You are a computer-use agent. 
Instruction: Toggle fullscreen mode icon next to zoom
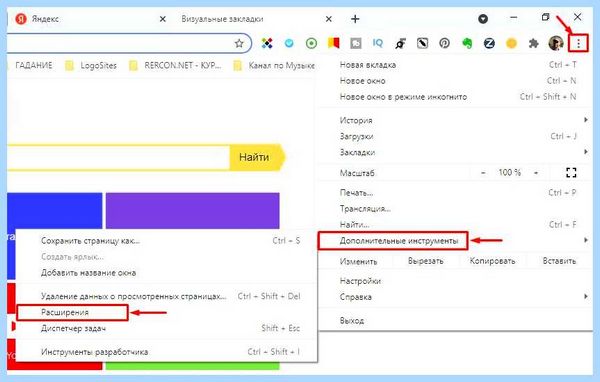click(x=571, y=173)
